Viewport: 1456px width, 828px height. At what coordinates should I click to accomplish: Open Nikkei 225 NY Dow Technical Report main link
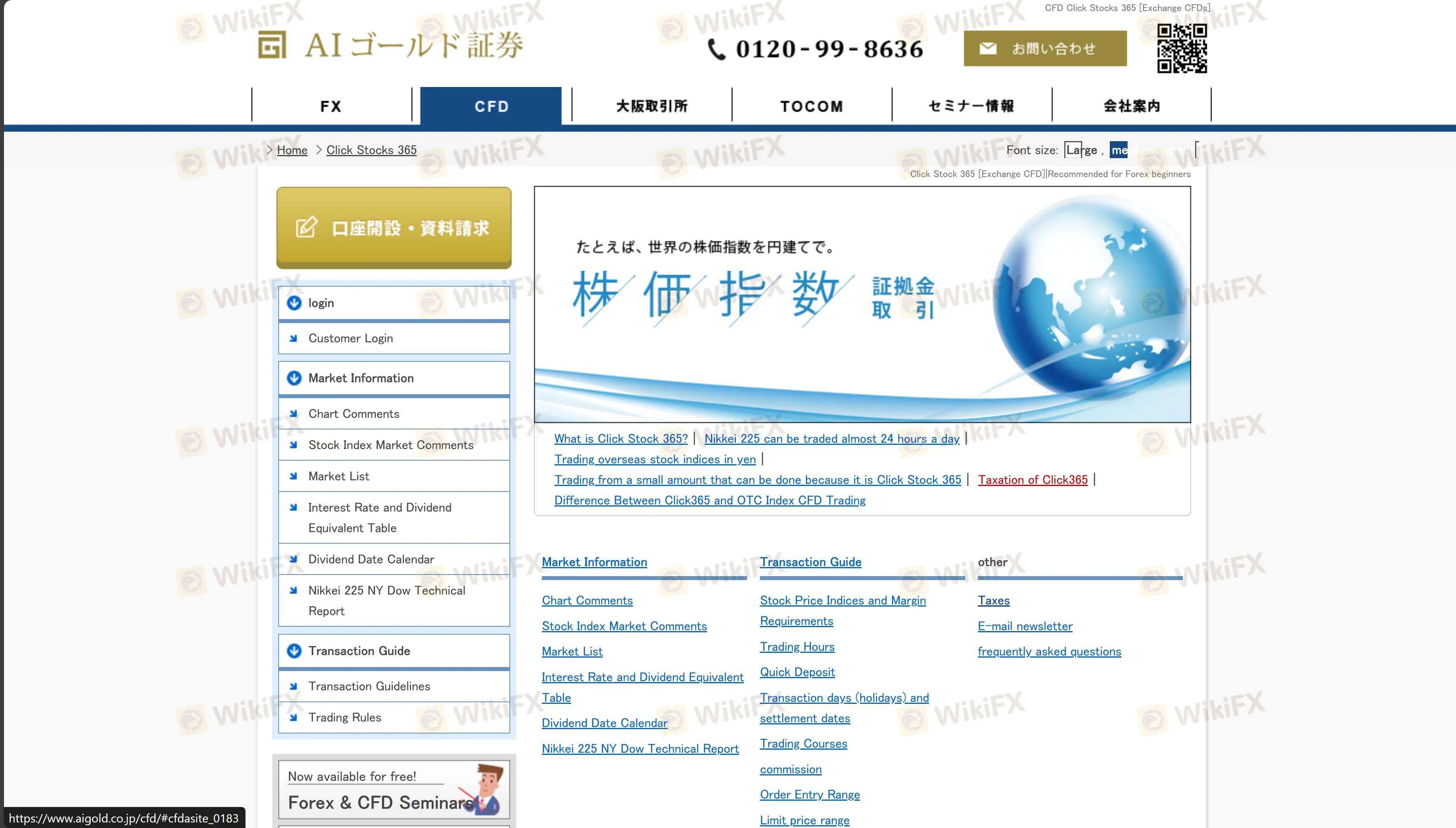pos(640,749)
